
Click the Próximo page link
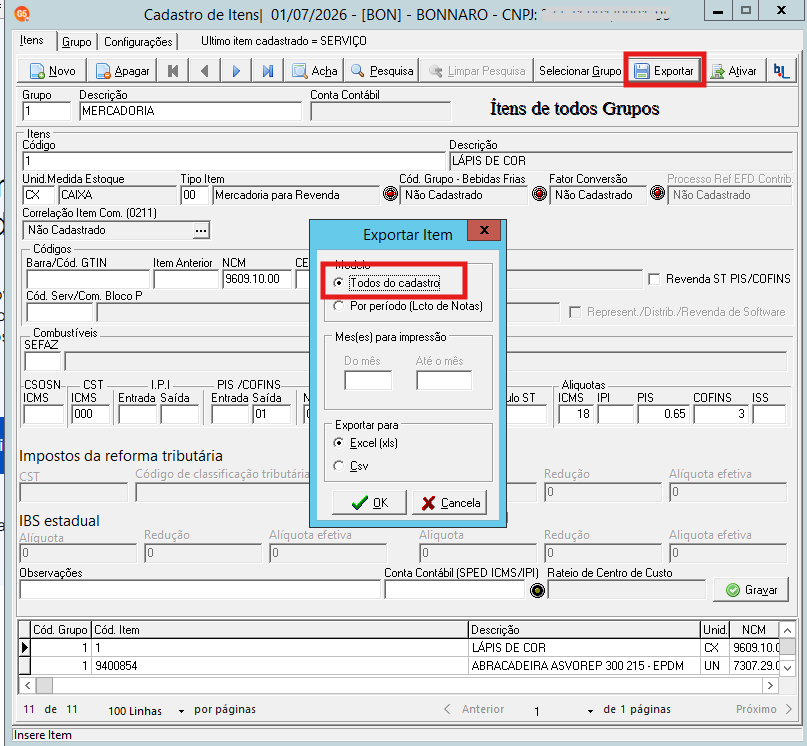coord(764,709)
